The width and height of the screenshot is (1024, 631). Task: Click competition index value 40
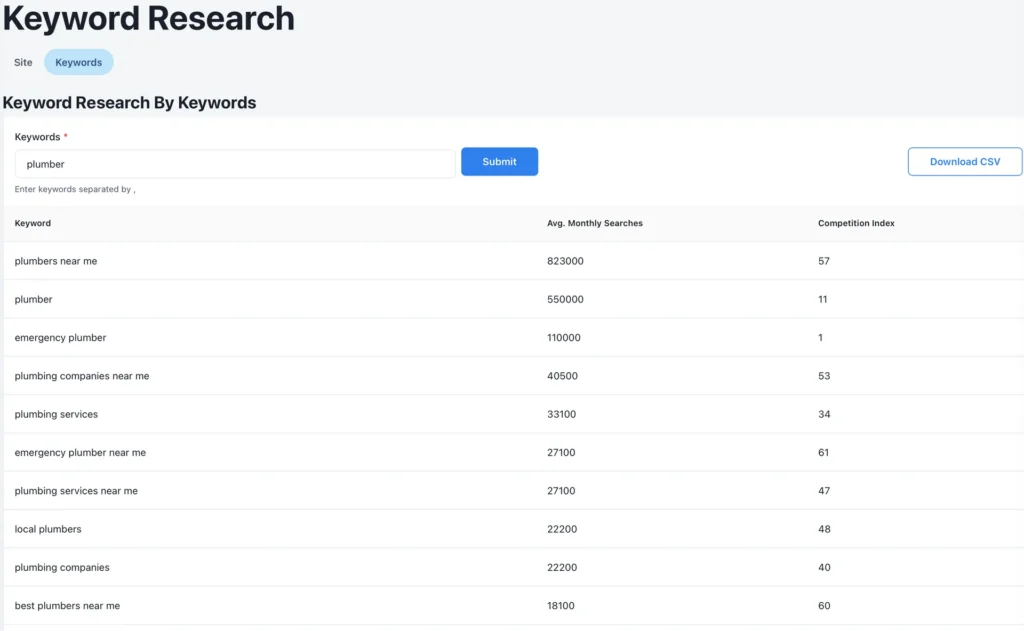824,567
